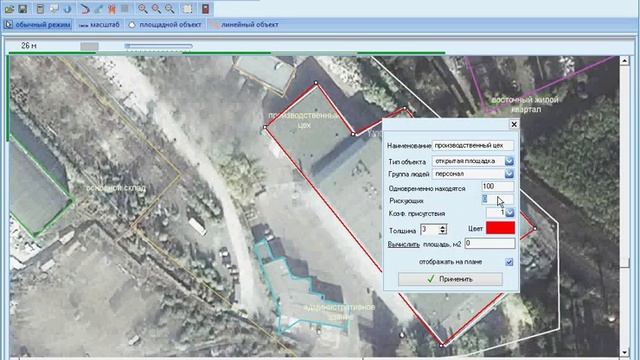Click the map scrollbar up arrow

coord(624,61)
